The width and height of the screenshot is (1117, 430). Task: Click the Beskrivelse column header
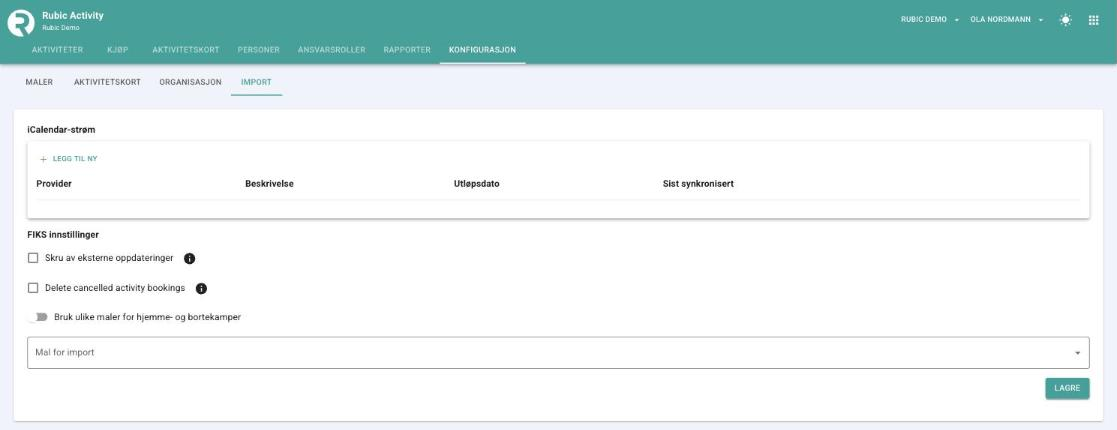pyautogui.click(x=269, y=184)
